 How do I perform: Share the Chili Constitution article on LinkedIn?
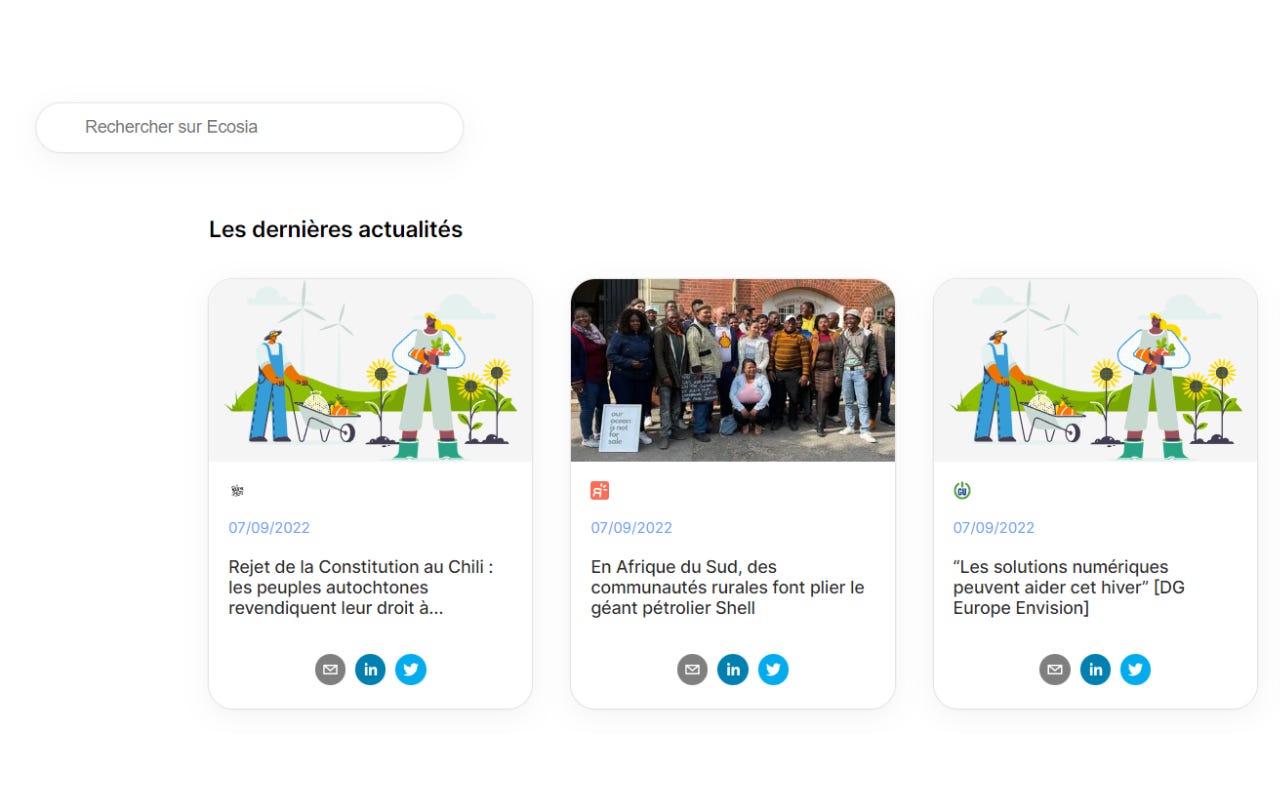pos(370,669)
